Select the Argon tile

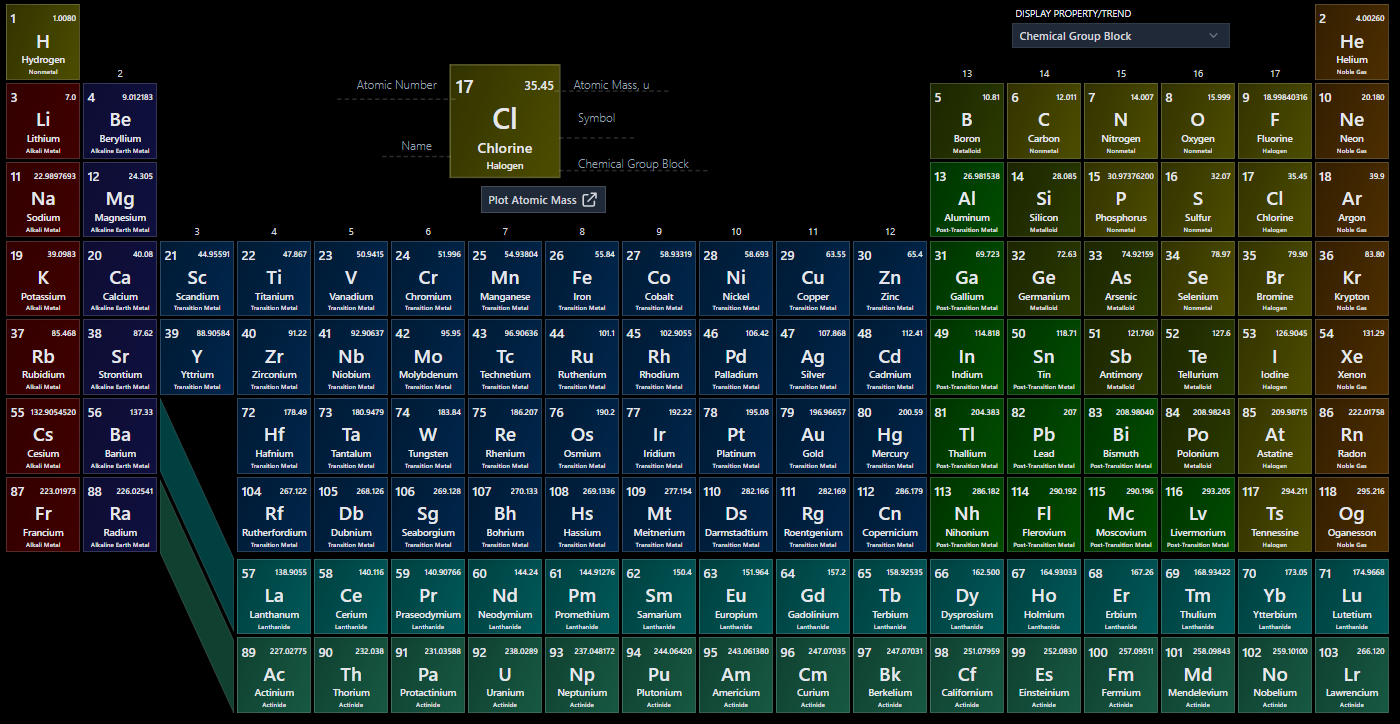point(1352,200)
